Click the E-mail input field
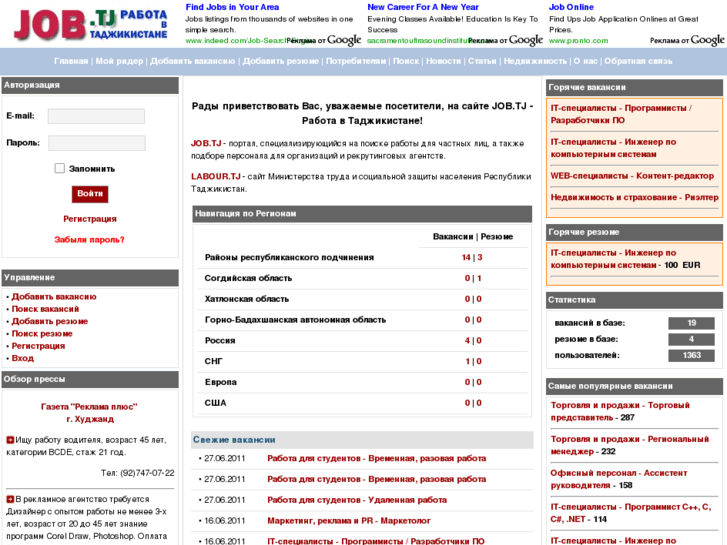The height and width of the screenshot is (545, 727). tap(96, 116)
